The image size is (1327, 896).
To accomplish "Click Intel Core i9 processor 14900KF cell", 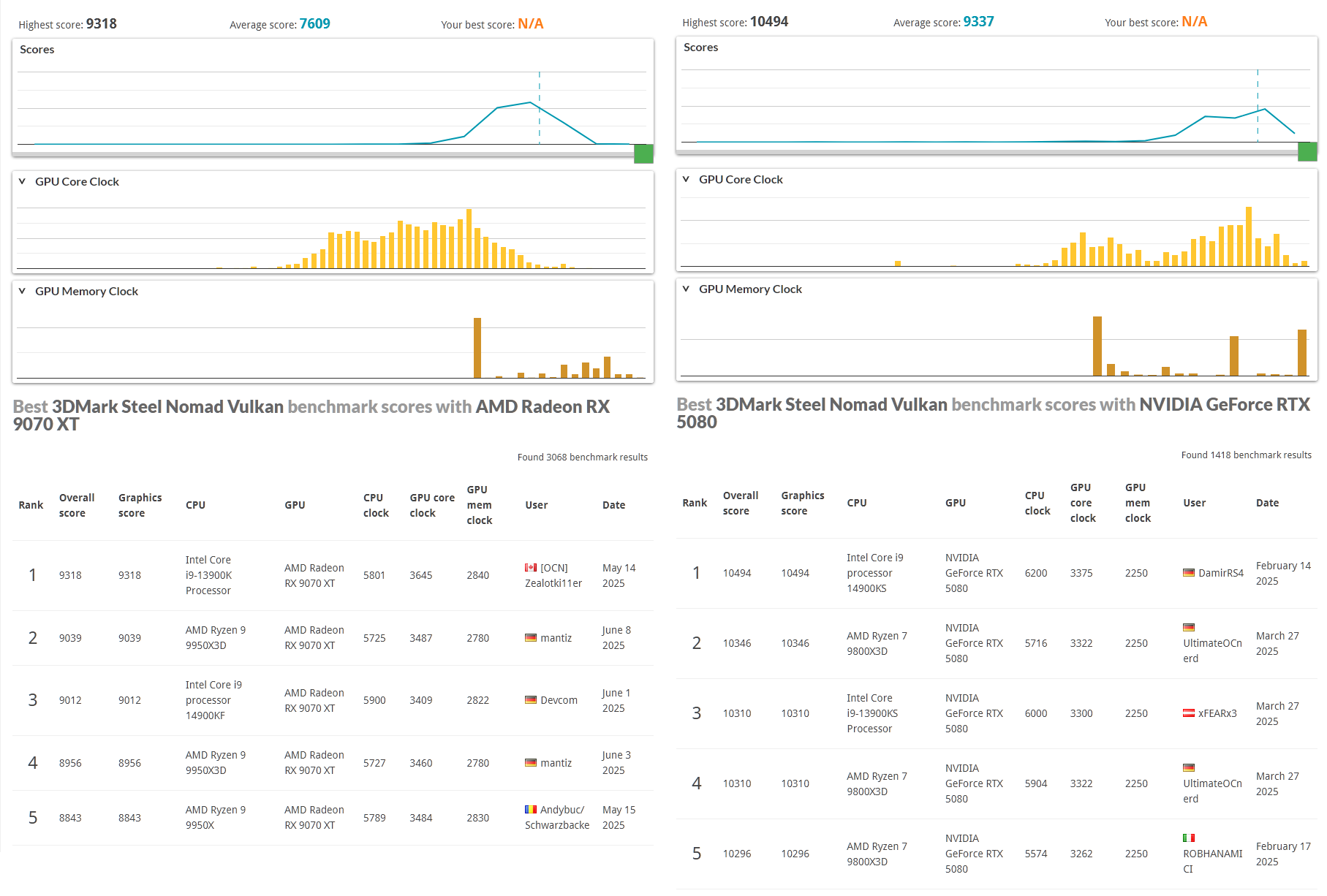I will [x=213, y=700].
